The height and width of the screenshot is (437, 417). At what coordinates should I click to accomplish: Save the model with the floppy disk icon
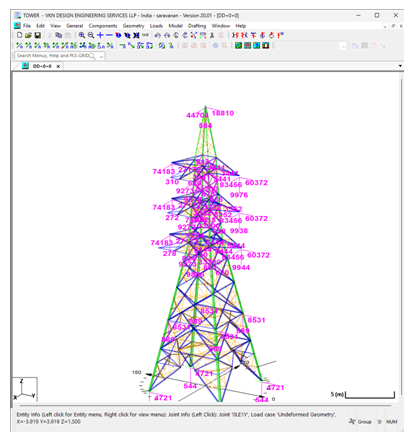click(38, 35)
